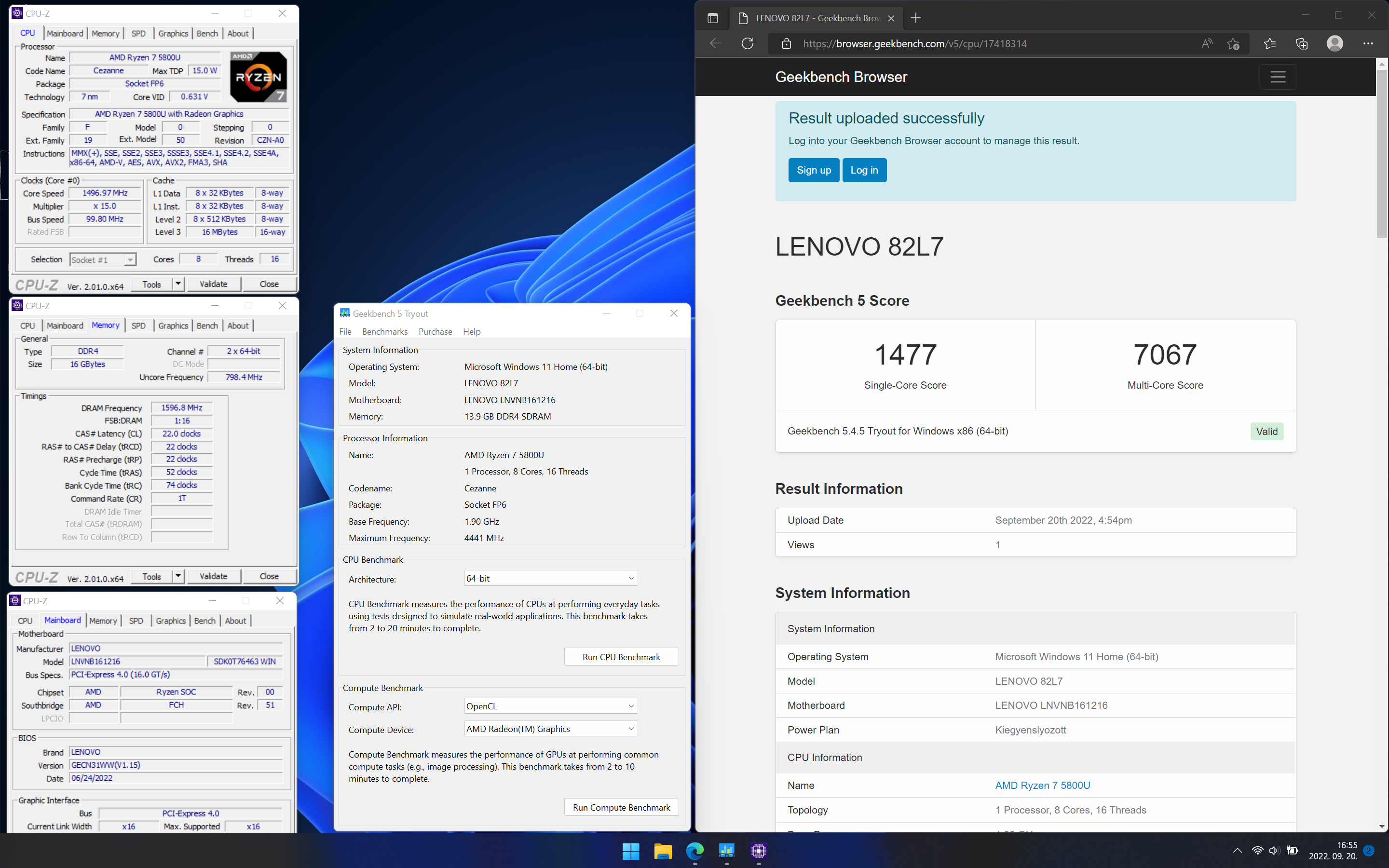Click the browser back arrow

[x=715, y=43]
